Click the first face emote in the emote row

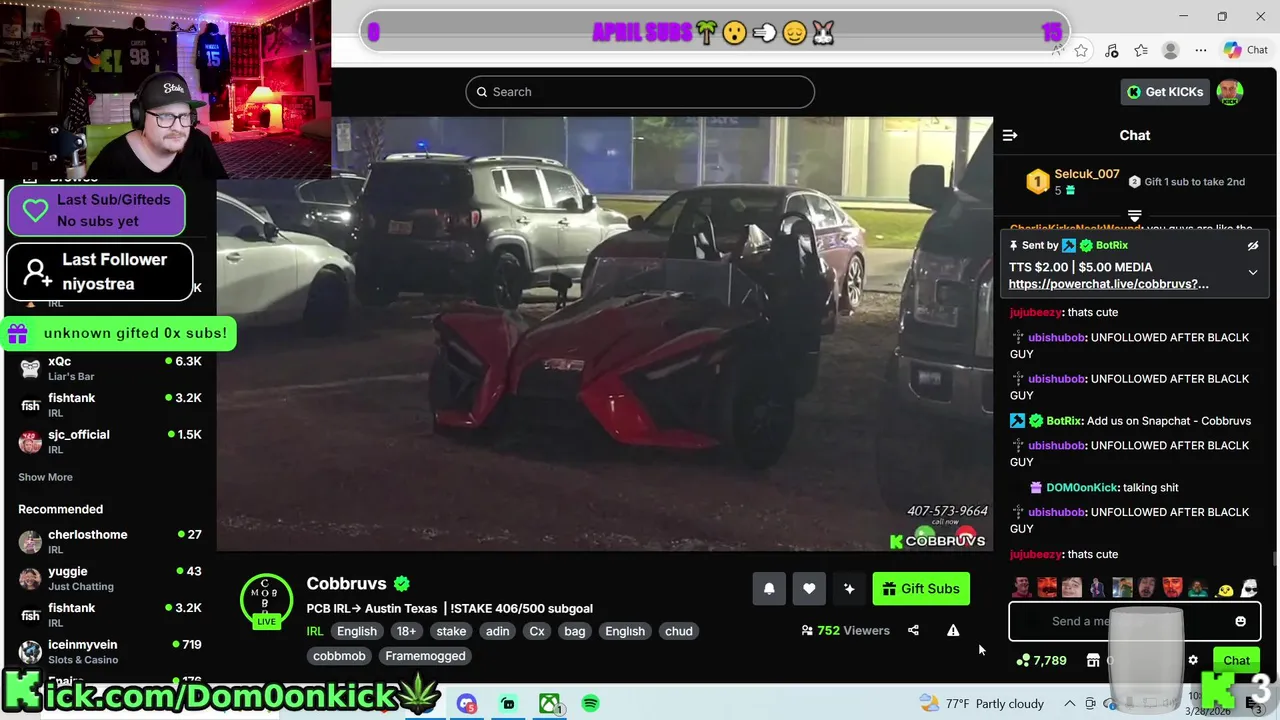click(1021, 588)
